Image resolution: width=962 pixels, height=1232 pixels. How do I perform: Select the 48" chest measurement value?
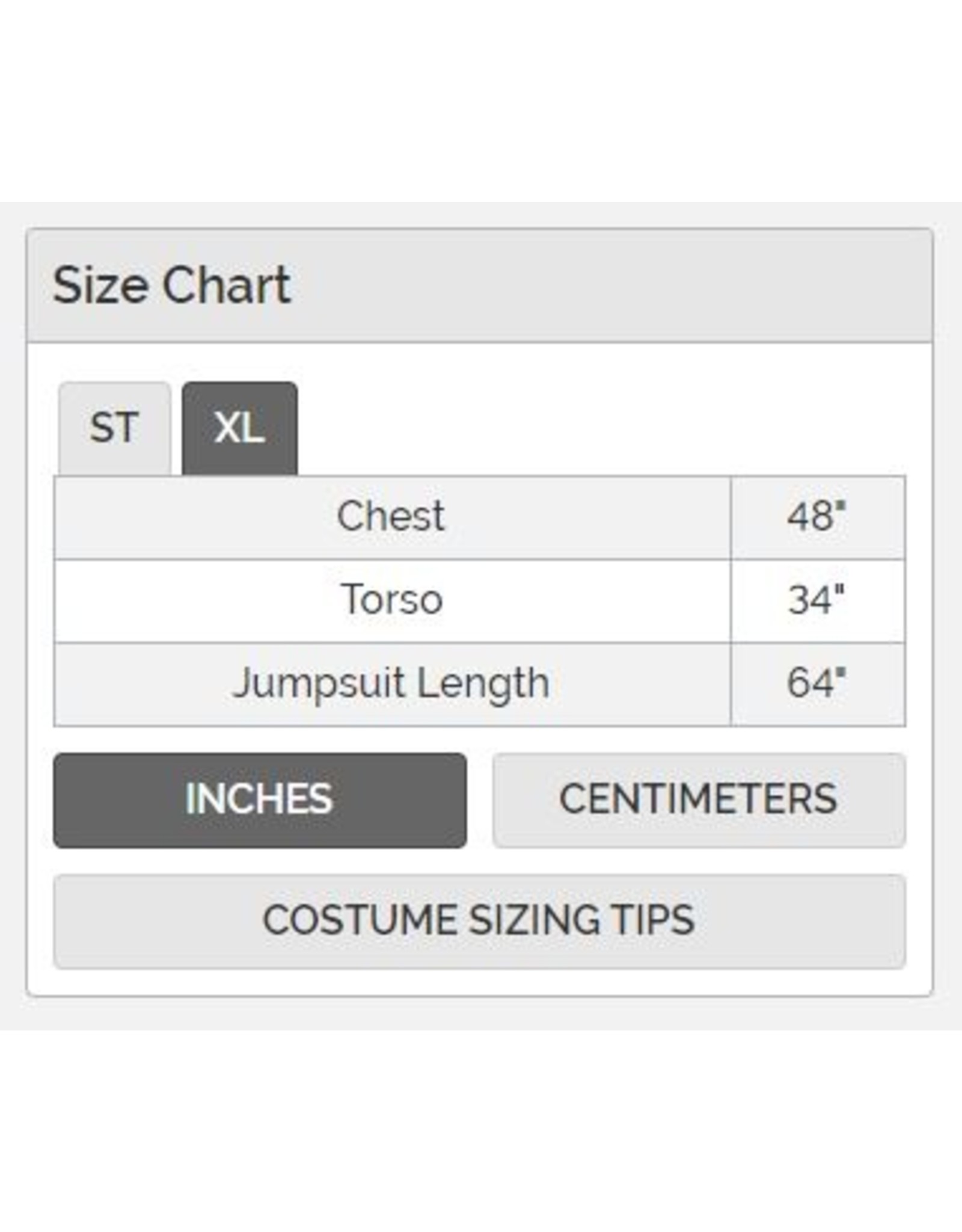816,517
